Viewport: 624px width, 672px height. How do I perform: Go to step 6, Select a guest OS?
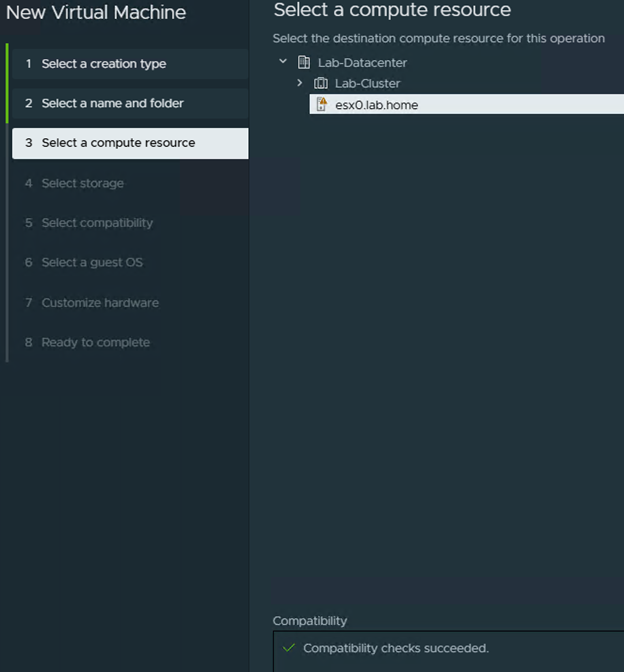coord(92,262)
